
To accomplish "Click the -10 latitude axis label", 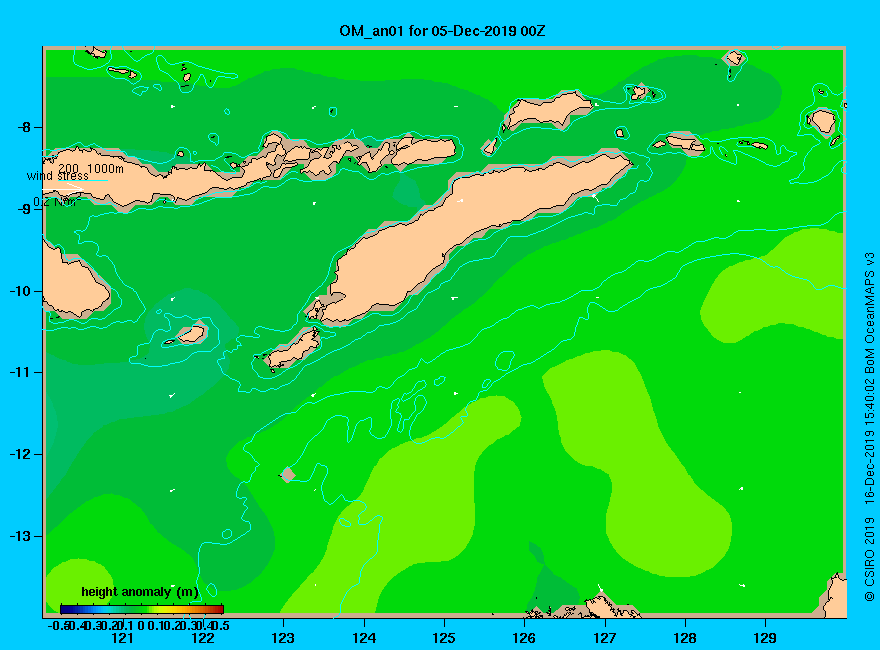I will pyautogui.click(x=20, y=291).
